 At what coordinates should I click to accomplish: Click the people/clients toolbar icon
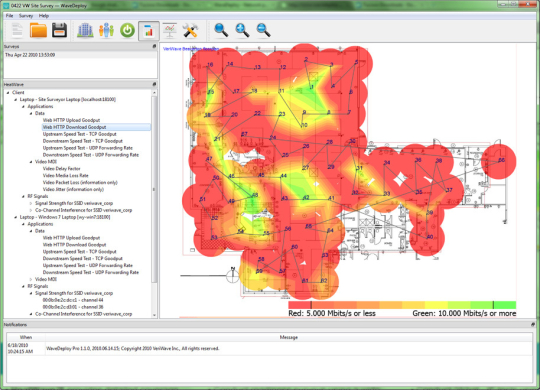pyautogui.click(x=106, y=30)
